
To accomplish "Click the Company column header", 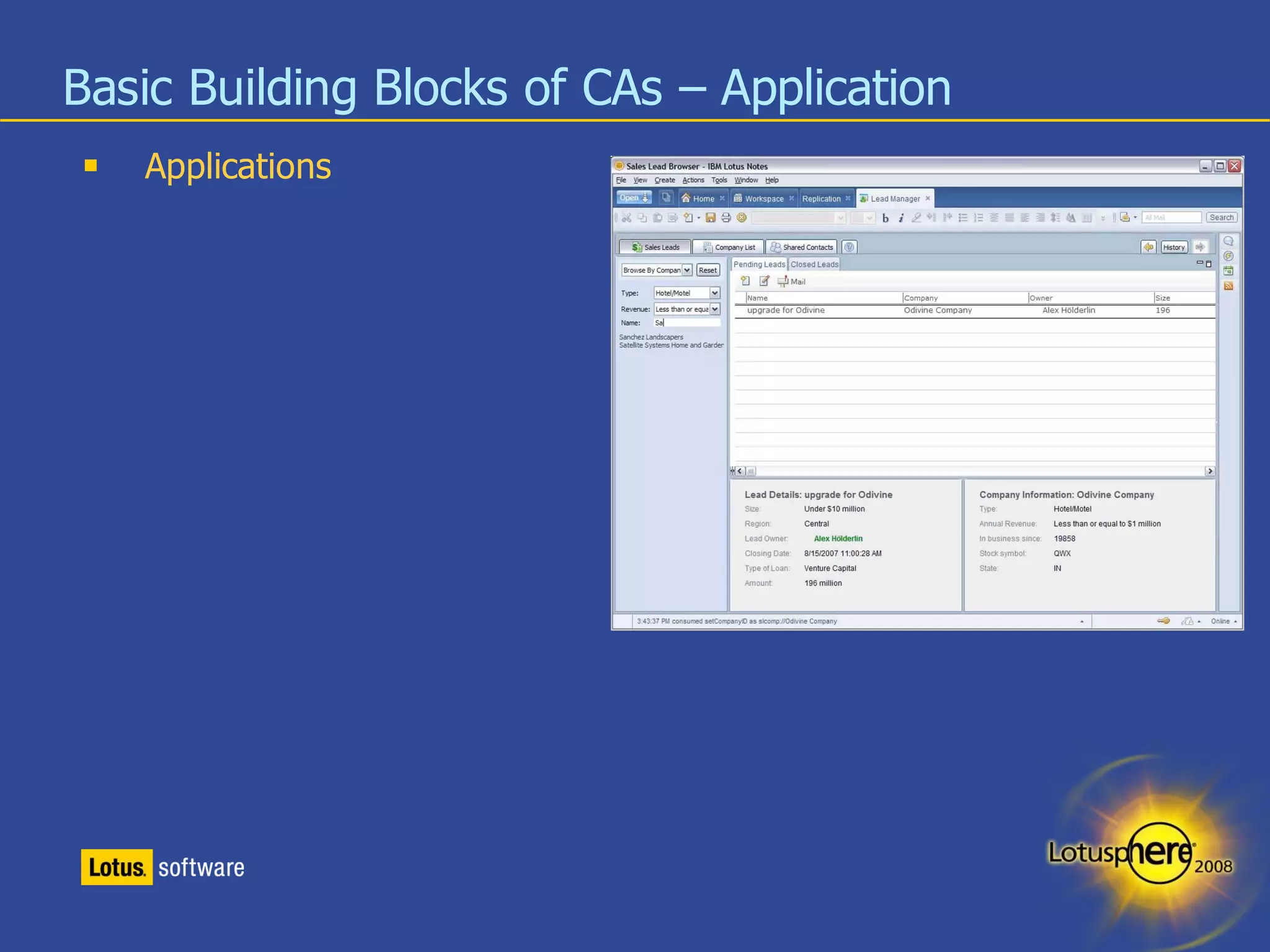I will 965,298.
